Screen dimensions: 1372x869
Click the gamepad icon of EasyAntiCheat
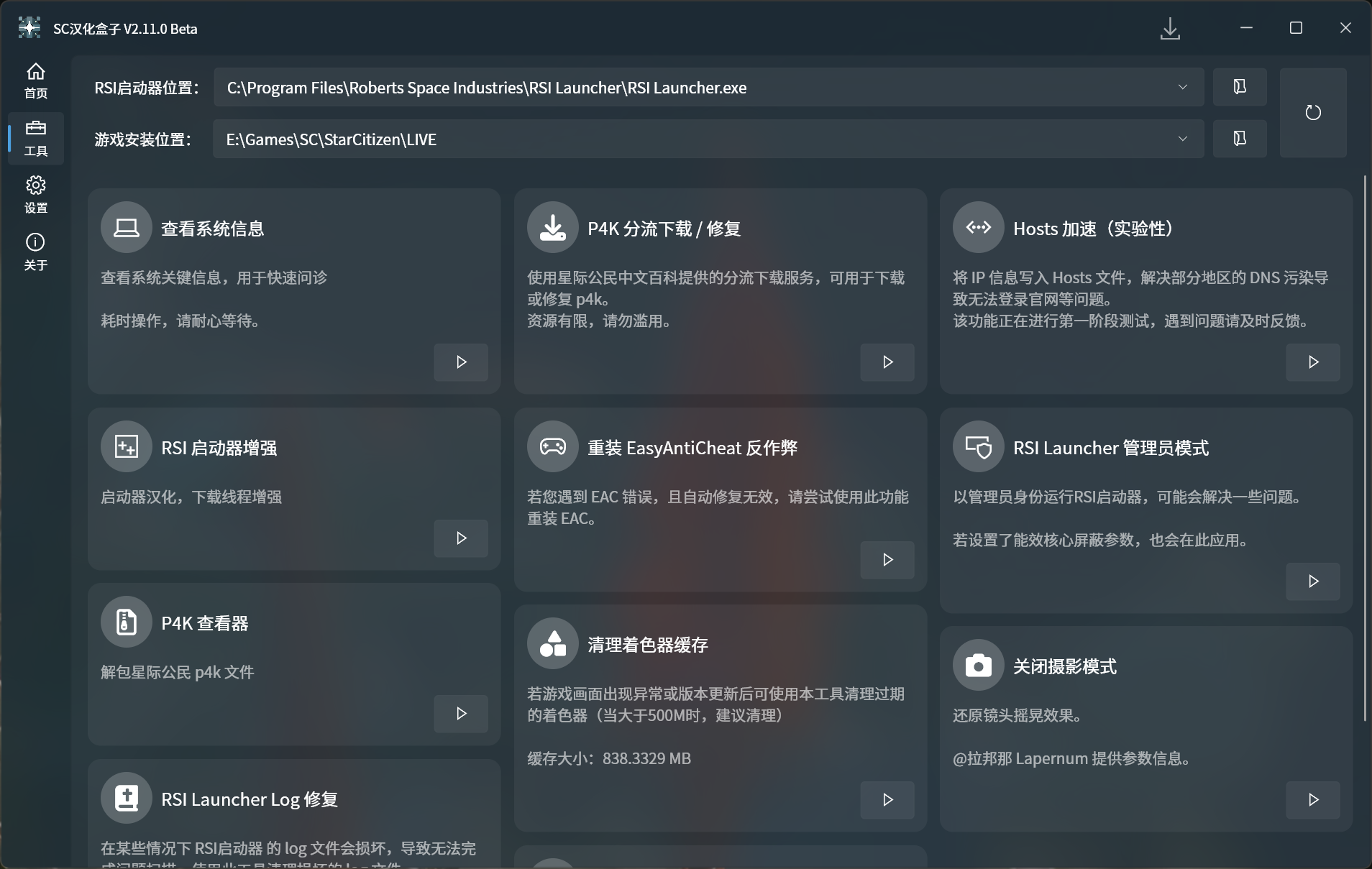[x=553, y=447]
